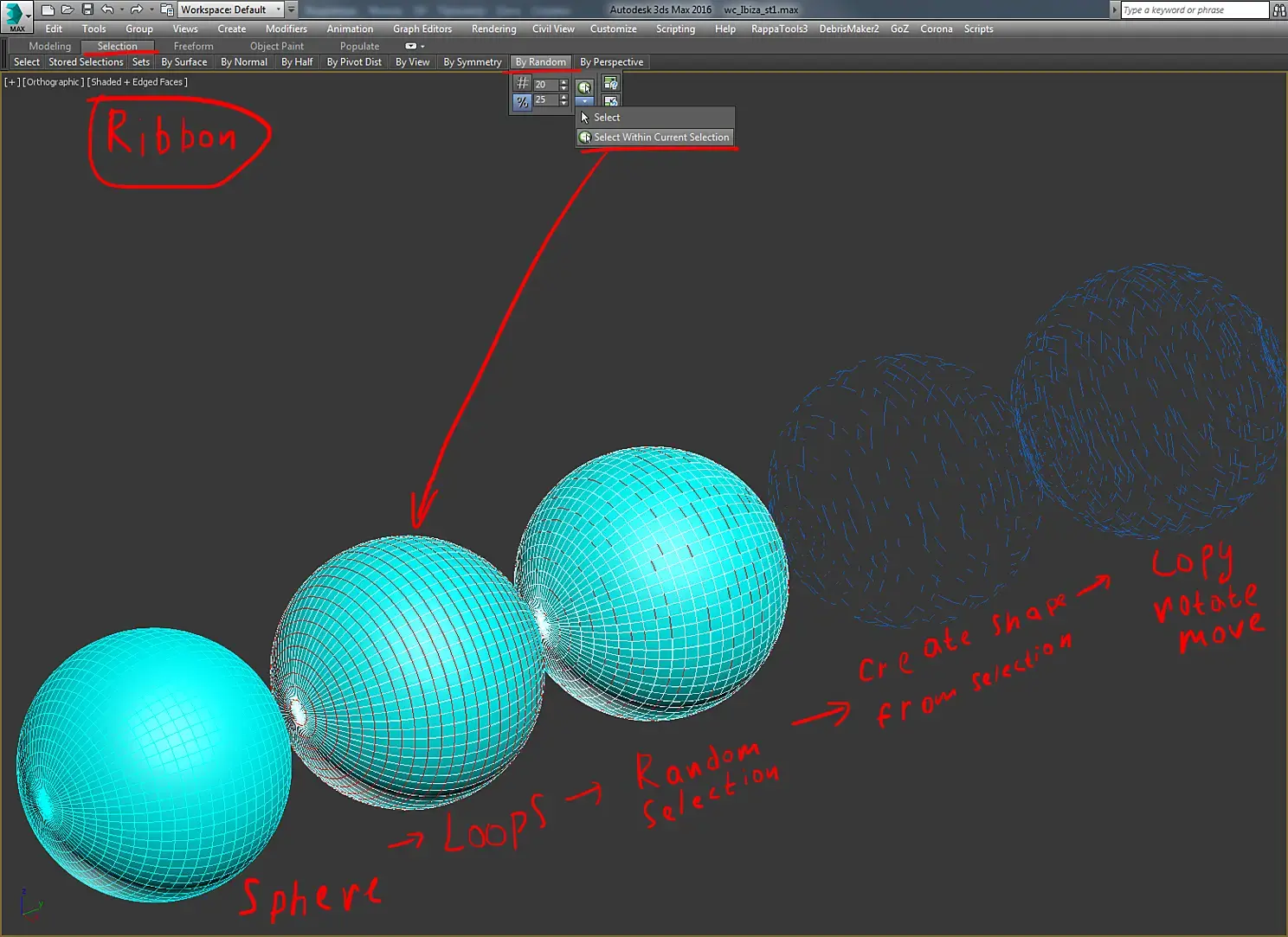The width and height of the screenshot is (1288, 937).
Task: Expand the Quick Access Toolbar customize dropdown
Action: pyautogui.click(x=291, y=10)
